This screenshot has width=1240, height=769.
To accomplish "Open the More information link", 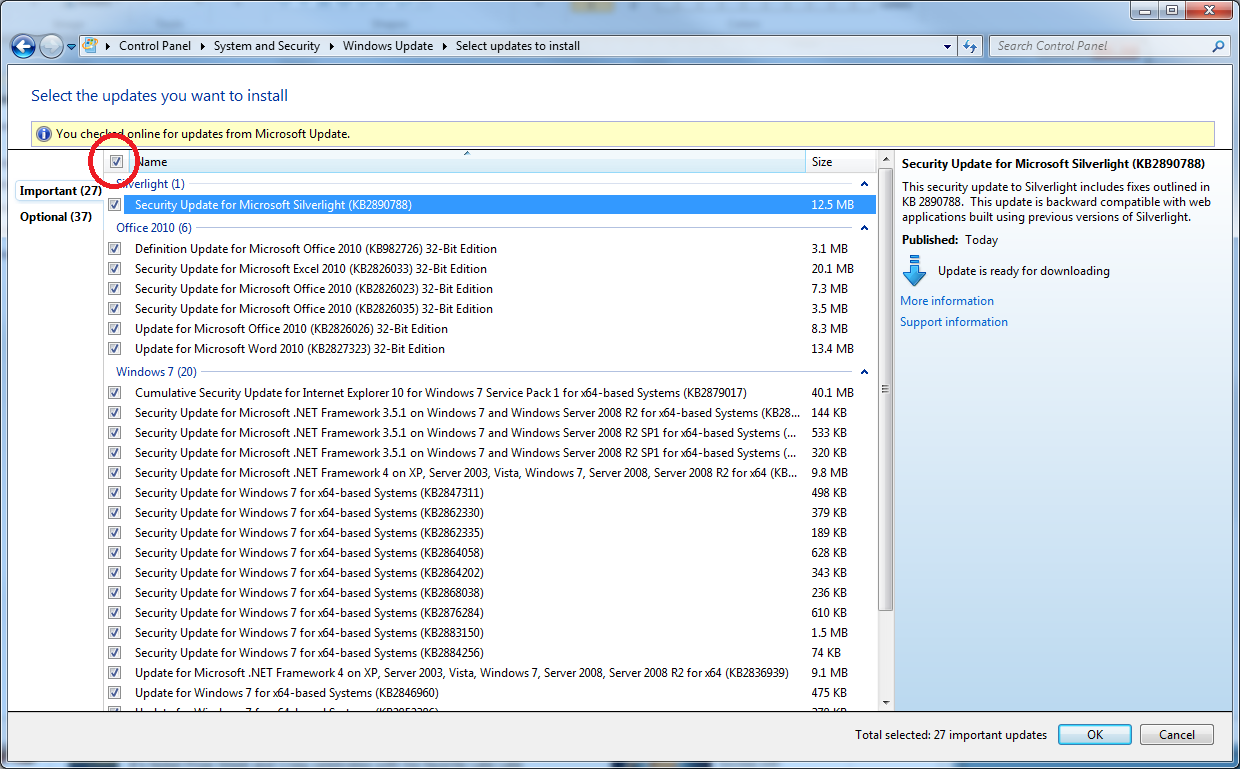I will coord(947,301).
